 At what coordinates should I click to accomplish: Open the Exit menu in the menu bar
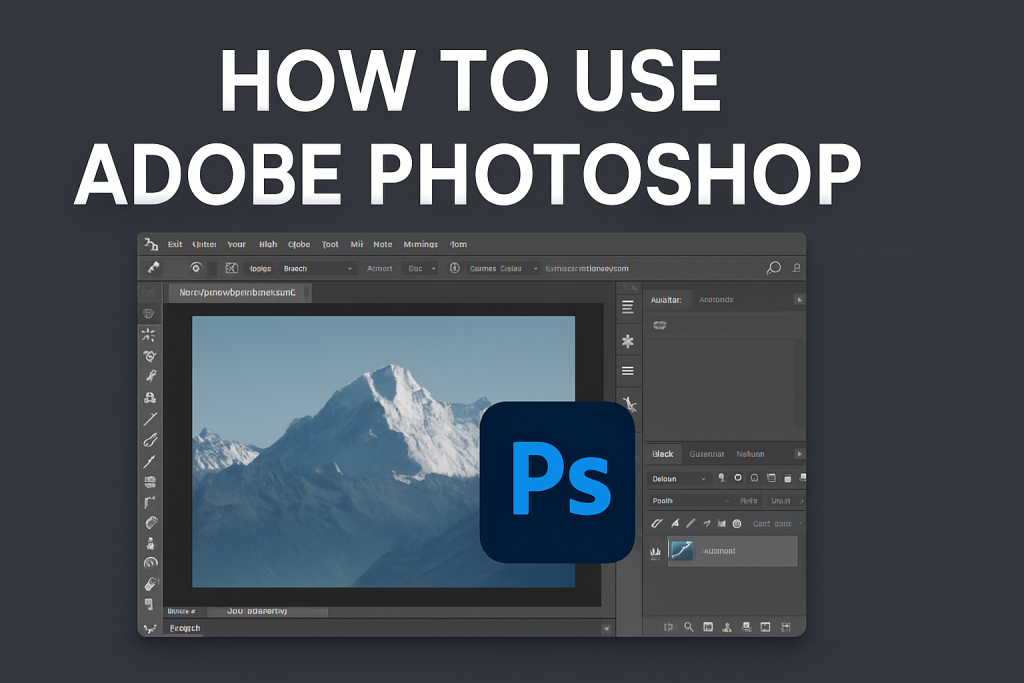(x=175, y=244)
